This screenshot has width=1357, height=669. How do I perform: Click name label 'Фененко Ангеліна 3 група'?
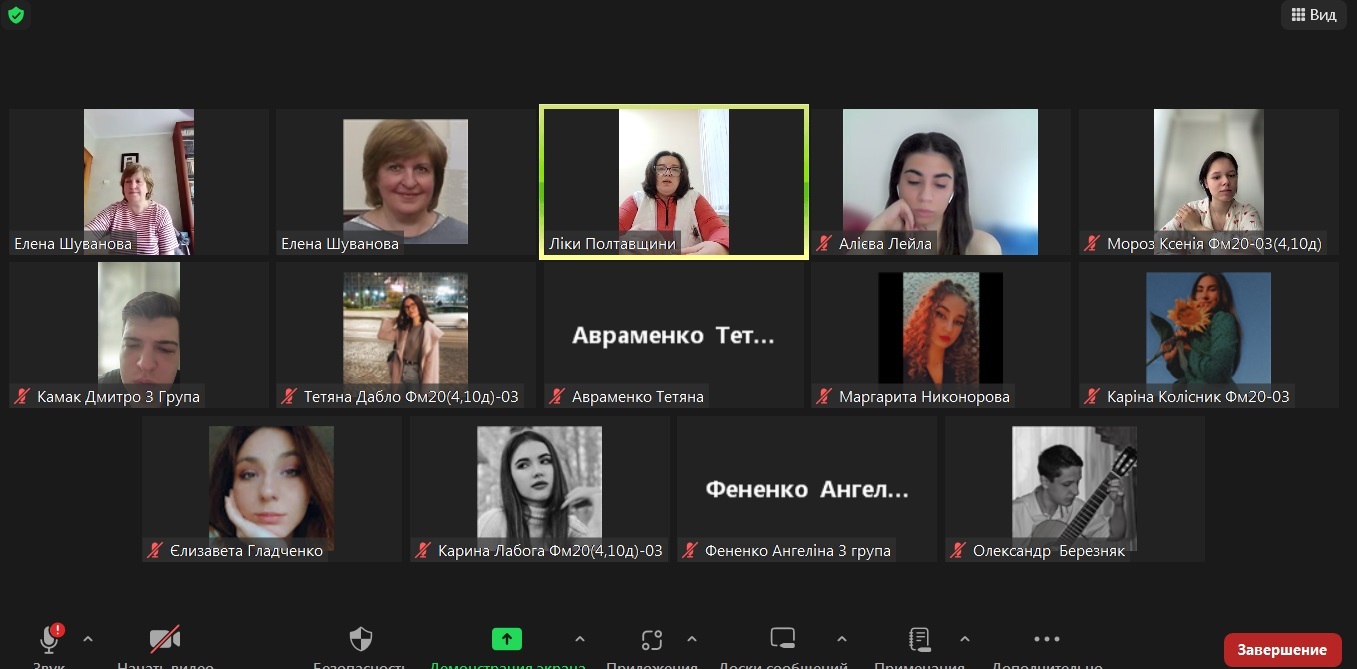(x=798, y=551)
